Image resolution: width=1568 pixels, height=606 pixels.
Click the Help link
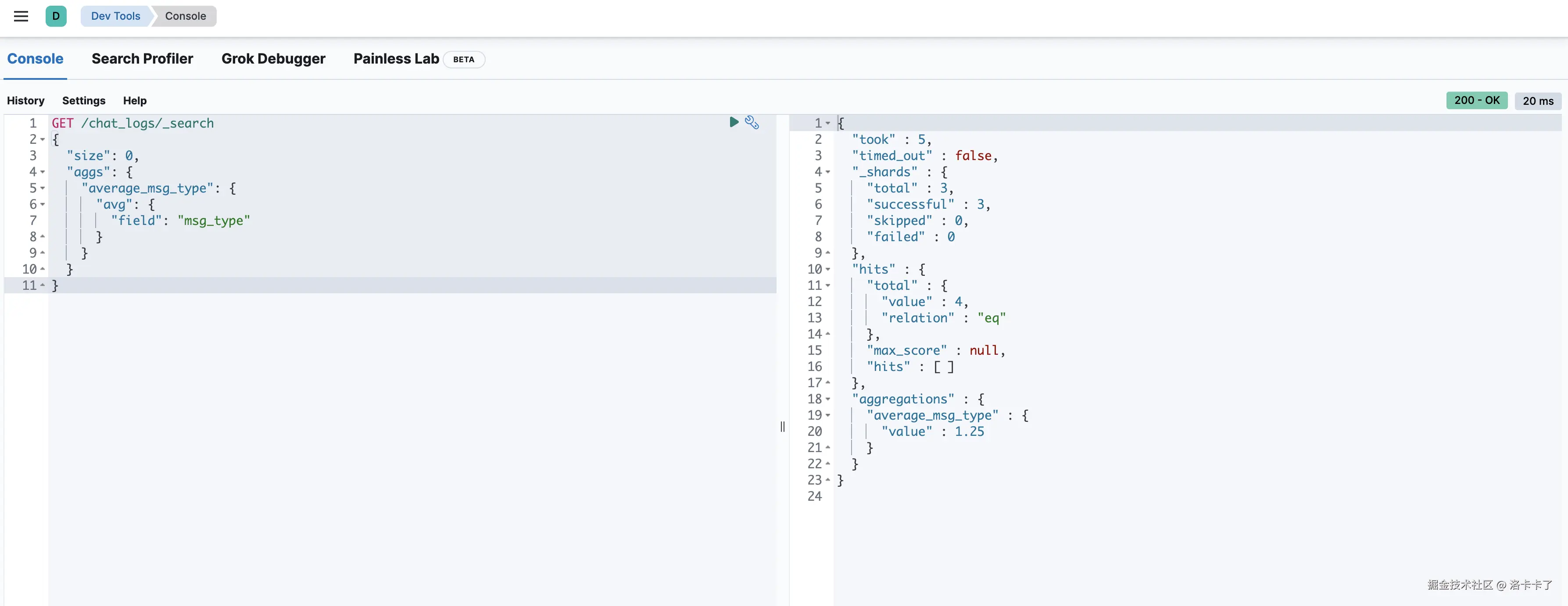pos(135,101)
